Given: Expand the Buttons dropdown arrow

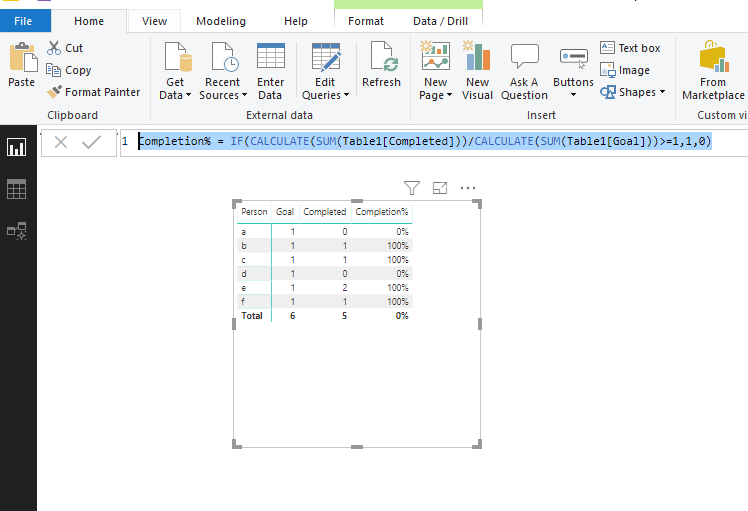Looking at the screenshot, I should click(x=573, y=95).
